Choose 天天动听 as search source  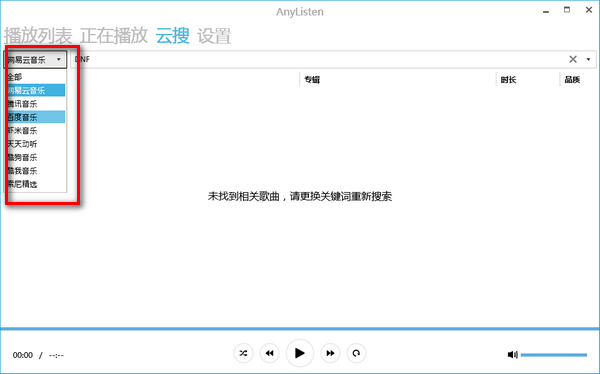click(35, 144)
